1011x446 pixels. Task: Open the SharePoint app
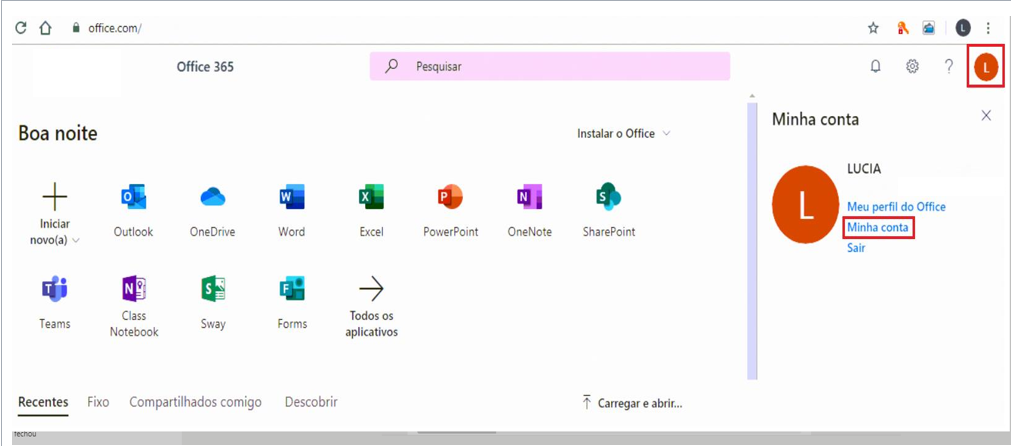[x=609, y=211]
